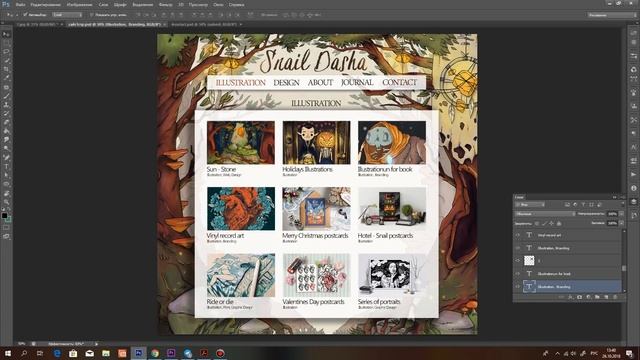Create new fill or adjustment layer
This screenshot has width=640, height=360.
point(589,297)
